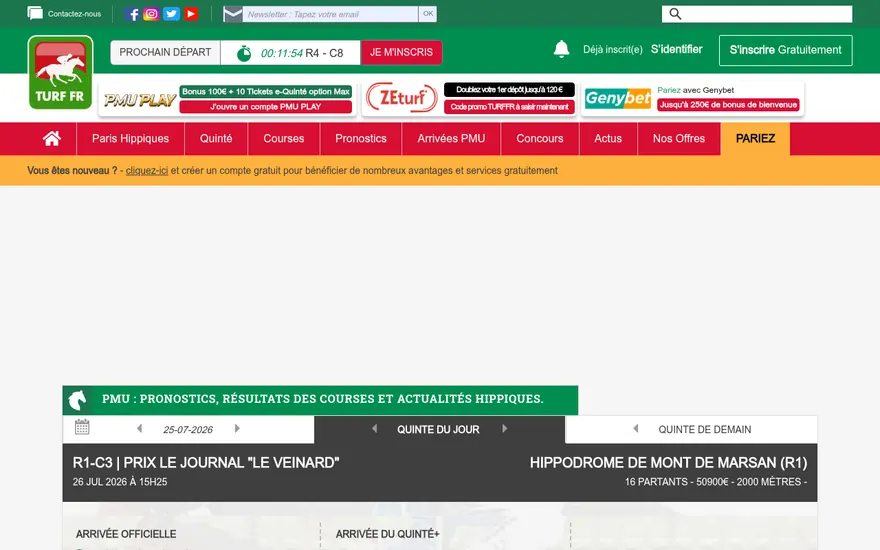The image size is (880, 550).
Task: Open Pronostics menu item
Action: (361, 139)
